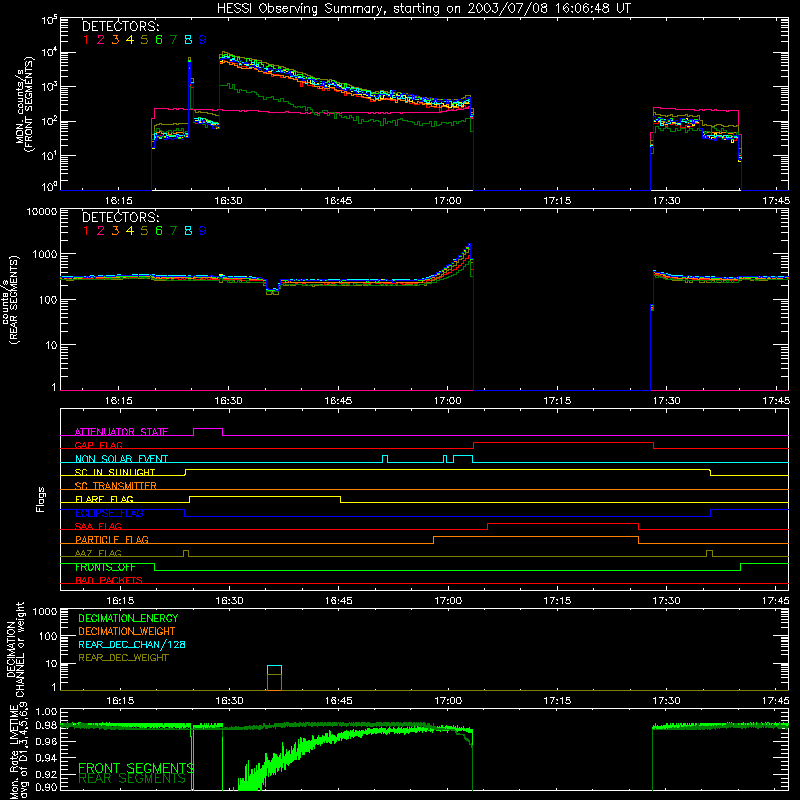Screen dimensions: 800x800
Task: Select the SC_TRANSMITTER flag label
Action: [115, 486]
